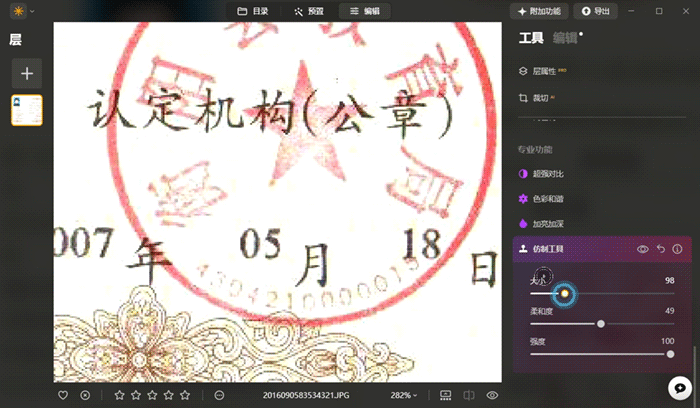Open the 层属性 layer properties tool

tap(542, 71)
